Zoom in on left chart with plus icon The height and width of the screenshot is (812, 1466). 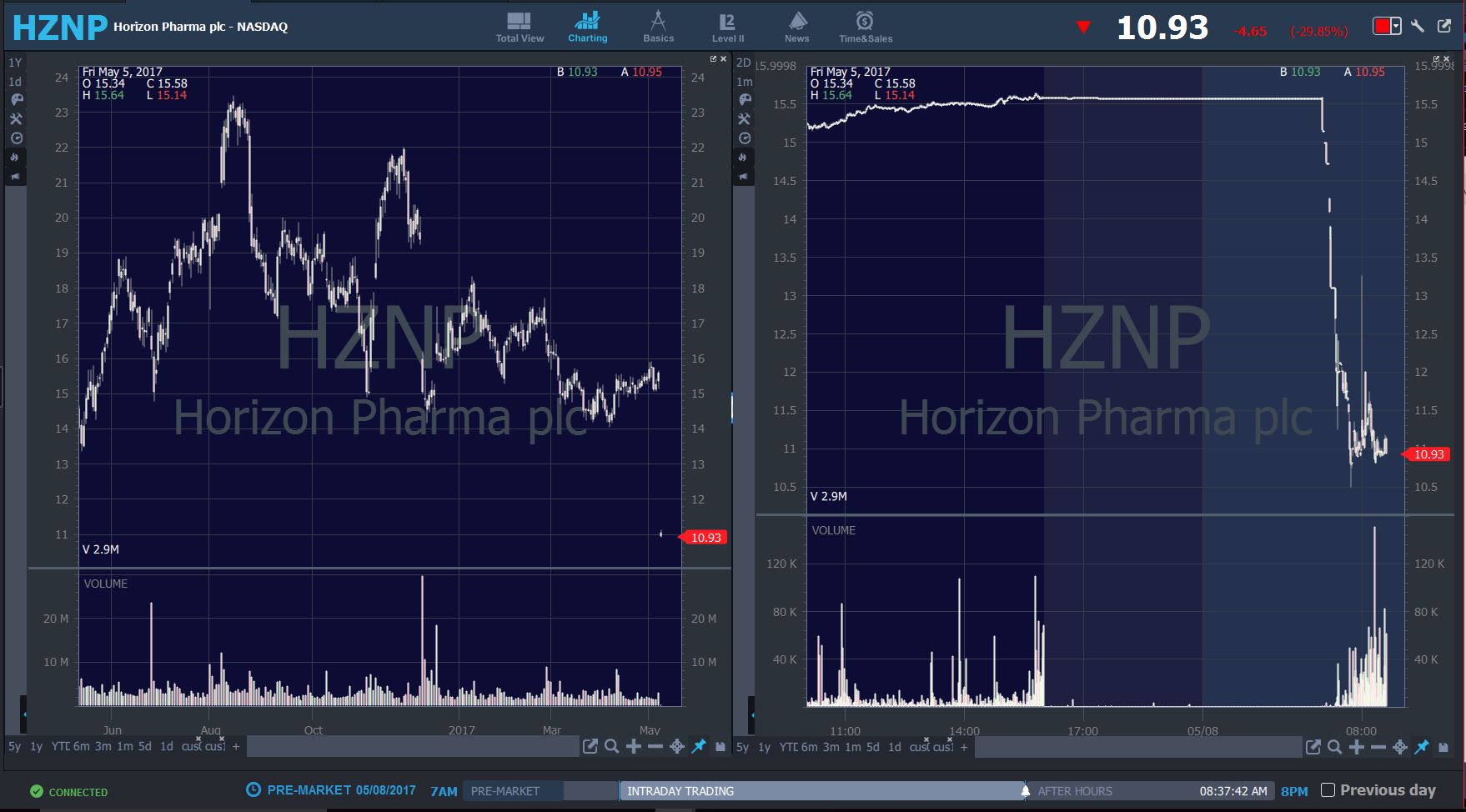(x=634, y=747)
